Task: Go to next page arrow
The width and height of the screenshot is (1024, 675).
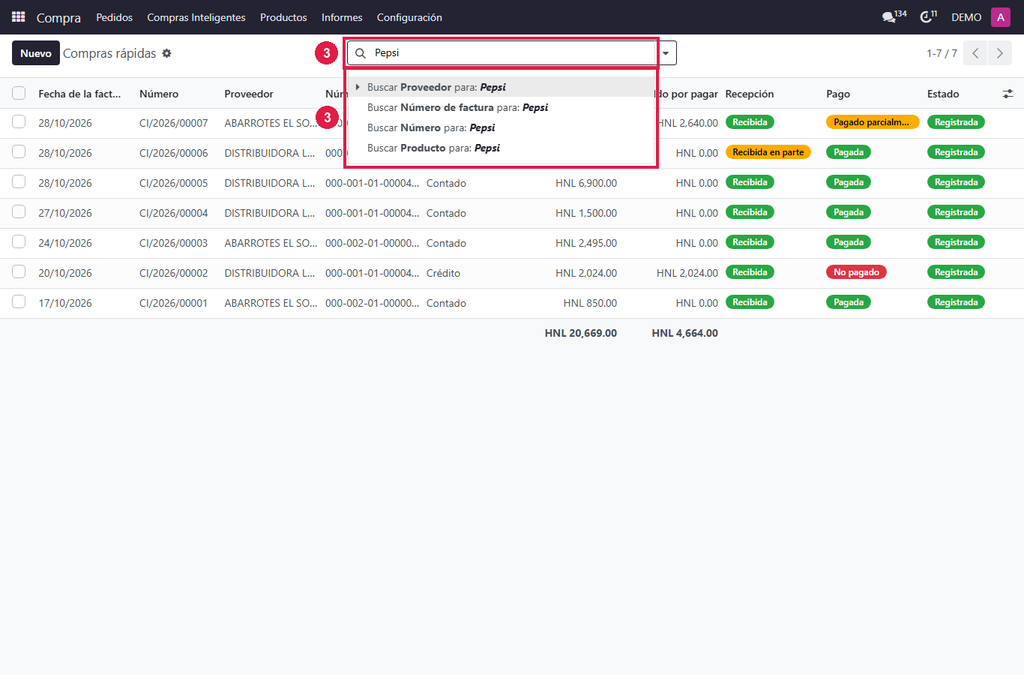Action: (1000, 53)
